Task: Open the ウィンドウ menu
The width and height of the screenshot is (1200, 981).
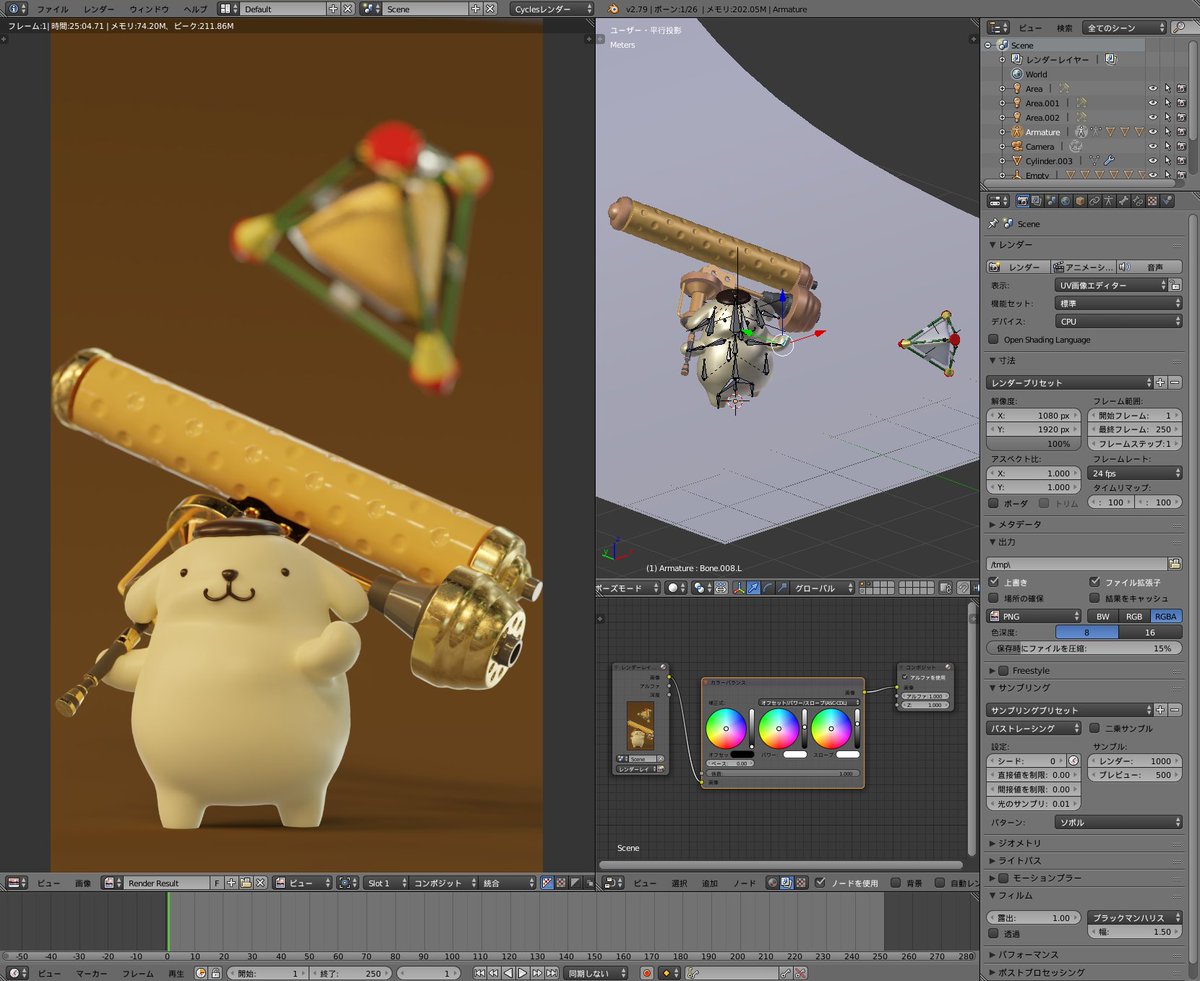Action: pyautogui.click(x=149, y=8)
